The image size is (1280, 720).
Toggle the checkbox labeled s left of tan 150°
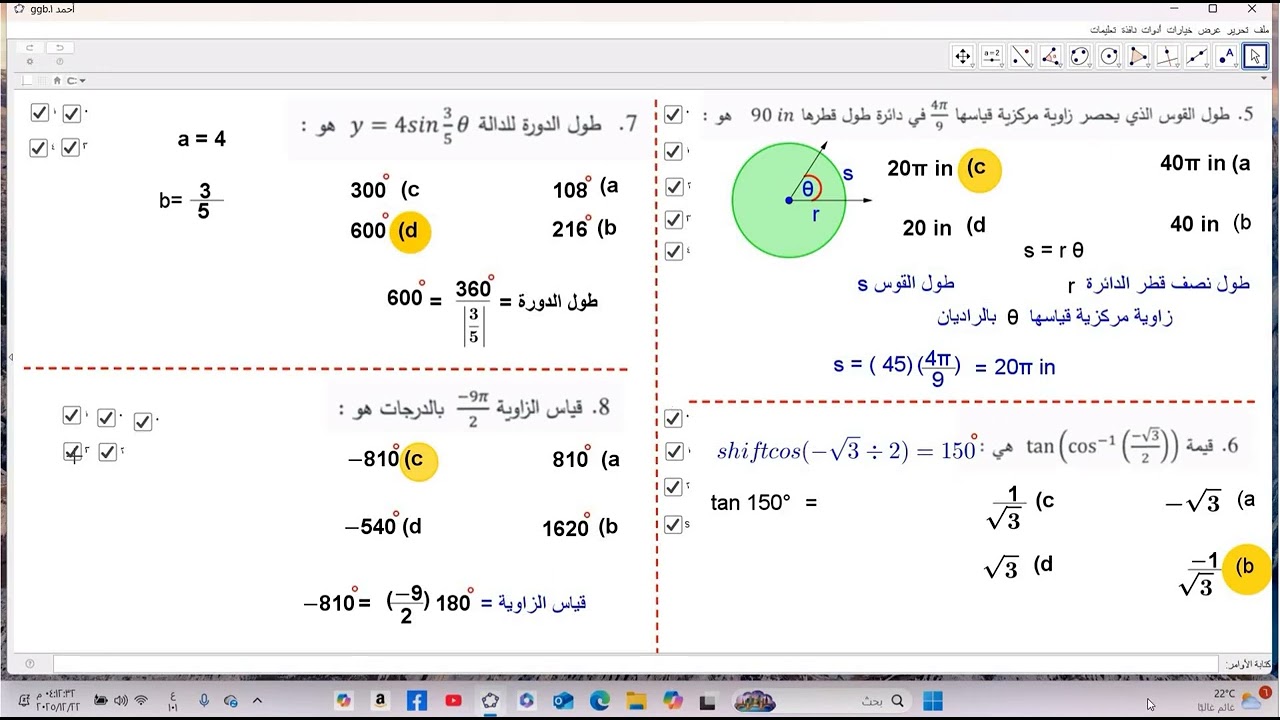click(x=673, y=523)
